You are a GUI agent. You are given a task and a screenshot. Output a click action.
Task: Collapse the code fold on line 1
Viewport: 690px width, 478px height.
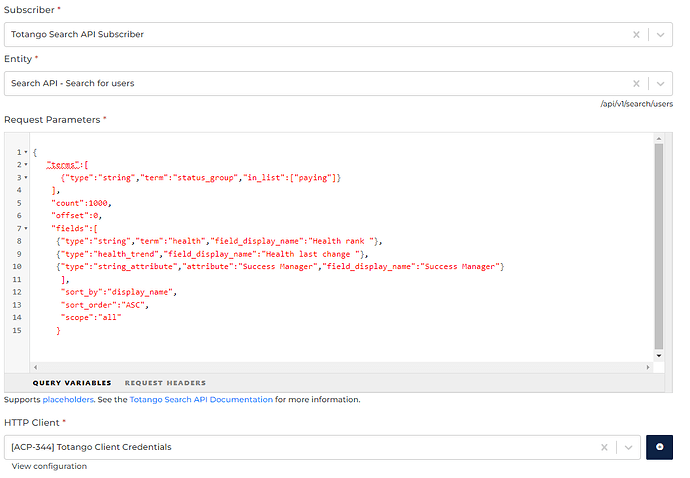tap(26, 152)
